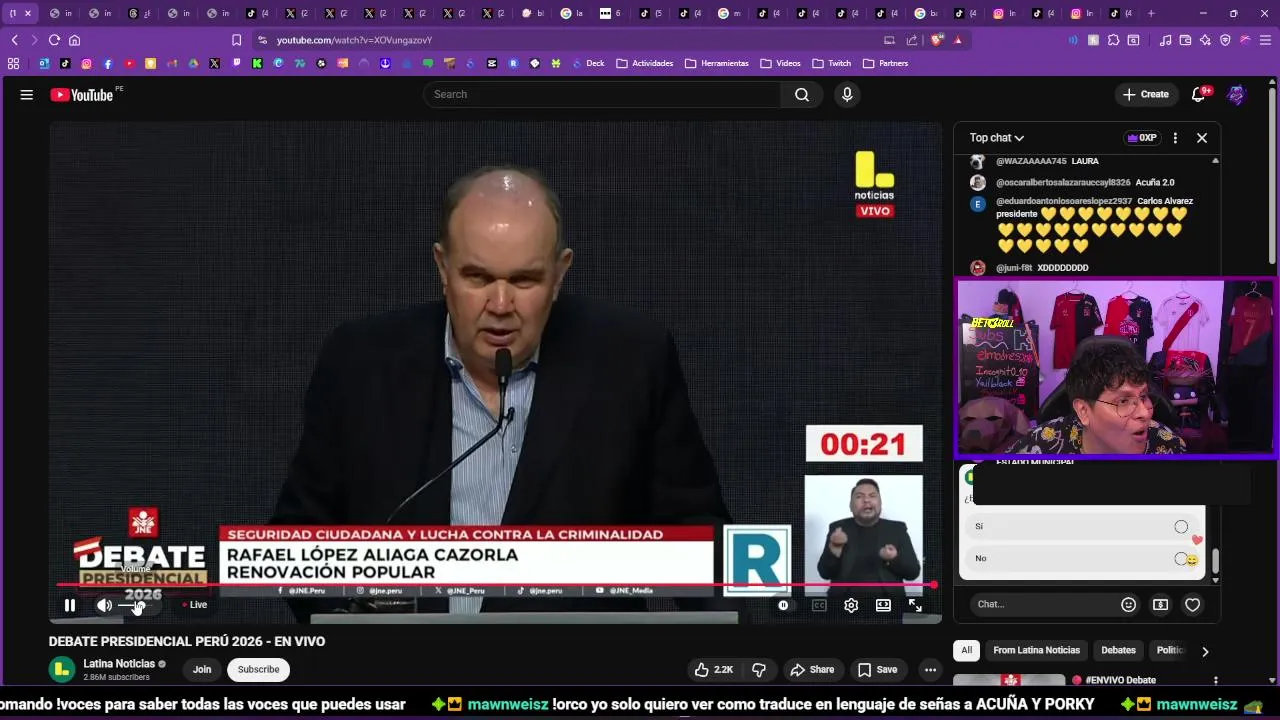Open a new browser tab

(1151, 13)
